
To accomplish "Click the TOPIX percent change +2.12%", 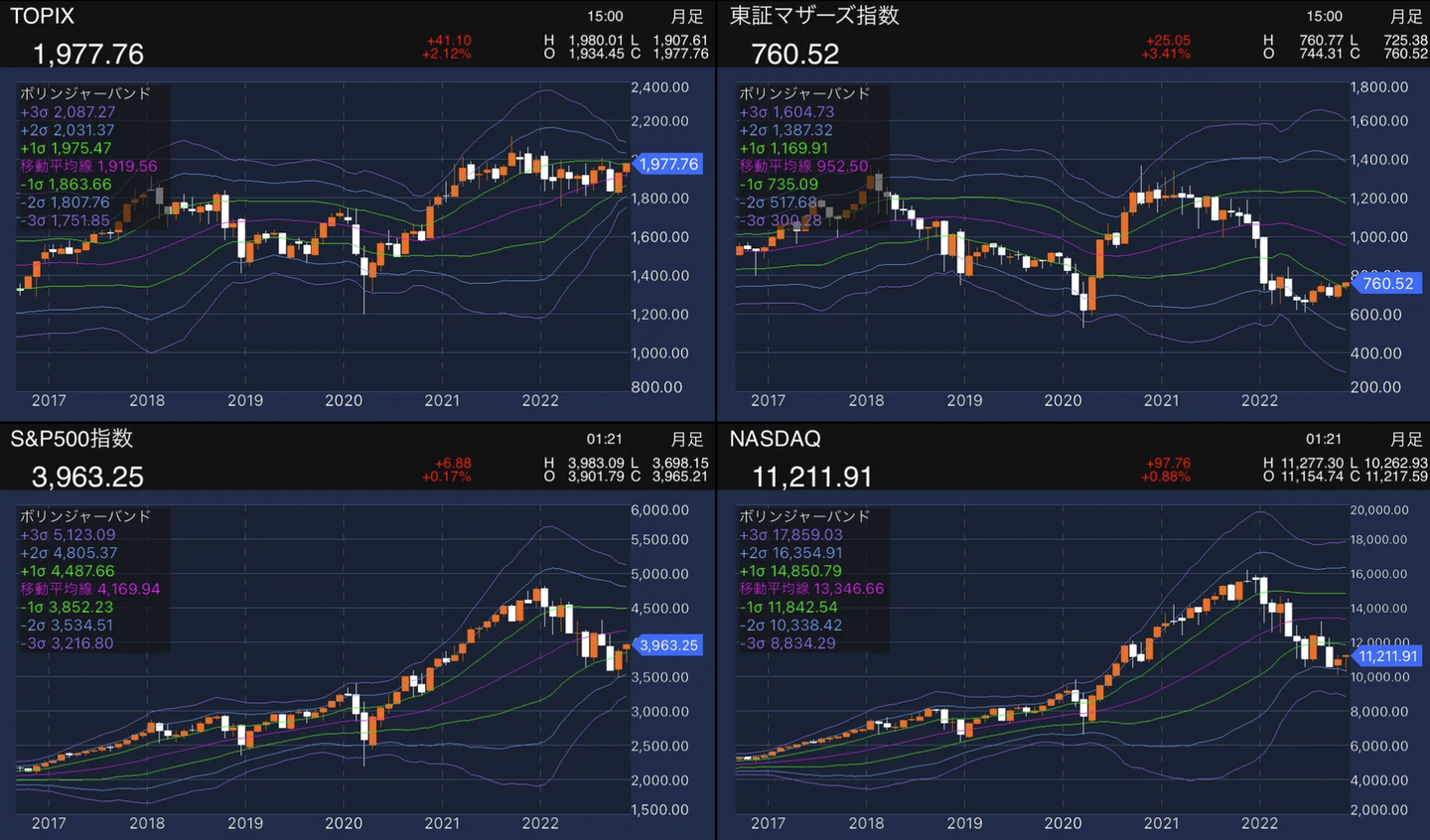I will (x=447, y=54).
